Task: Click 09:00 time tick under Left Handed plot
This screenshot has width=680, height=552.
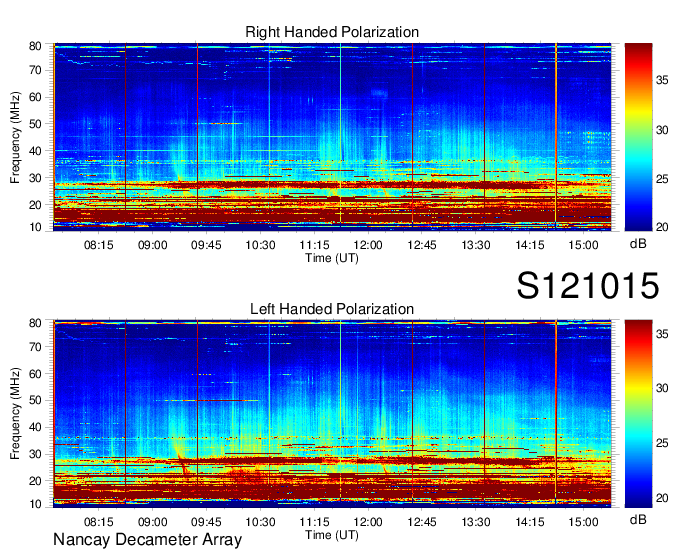Action: [x=152, y=522]
